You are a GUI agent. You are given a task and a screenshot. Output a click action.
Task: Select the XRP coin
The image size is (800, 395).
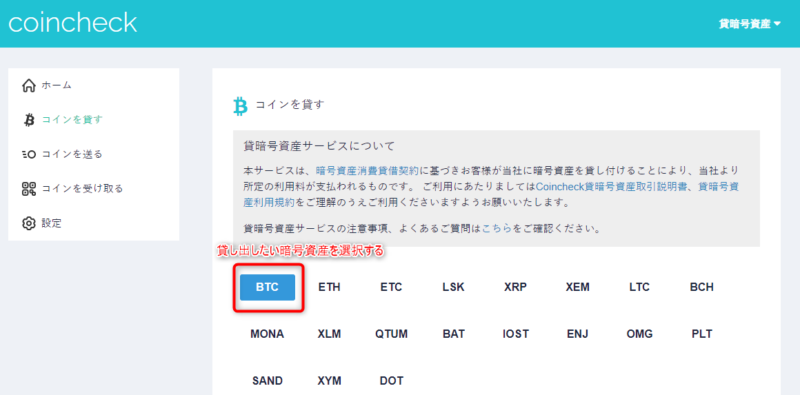pos(515,287)
